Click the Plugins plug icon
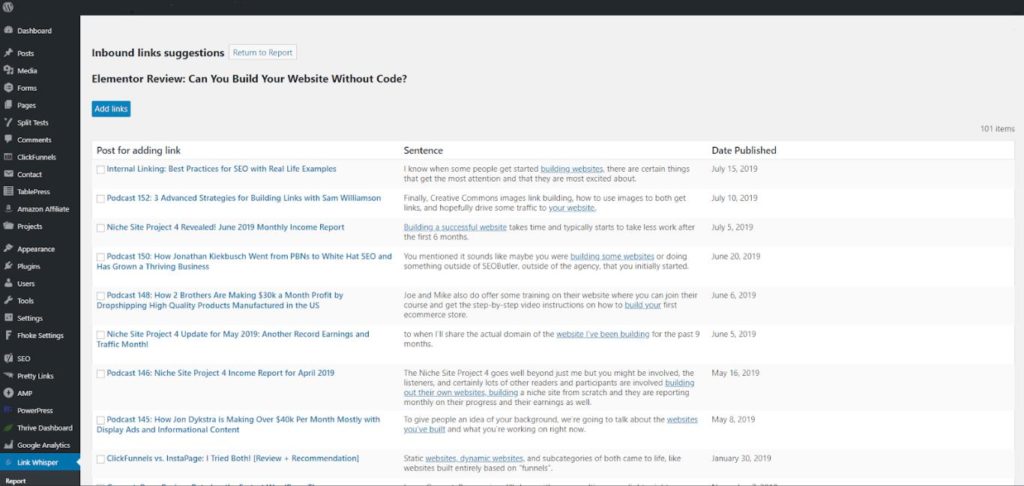Image resolution: width=1024 pixels, height=486 pixels. [8, 267]
